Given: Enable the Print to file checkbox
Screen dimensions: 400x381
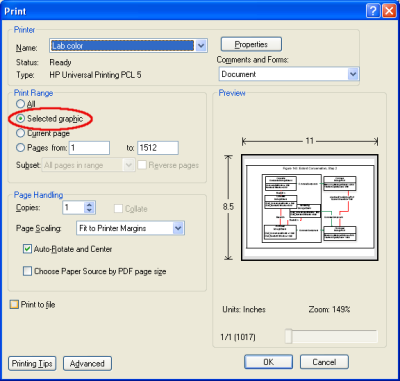Looking at the screenshot, I should pos(14,304).
